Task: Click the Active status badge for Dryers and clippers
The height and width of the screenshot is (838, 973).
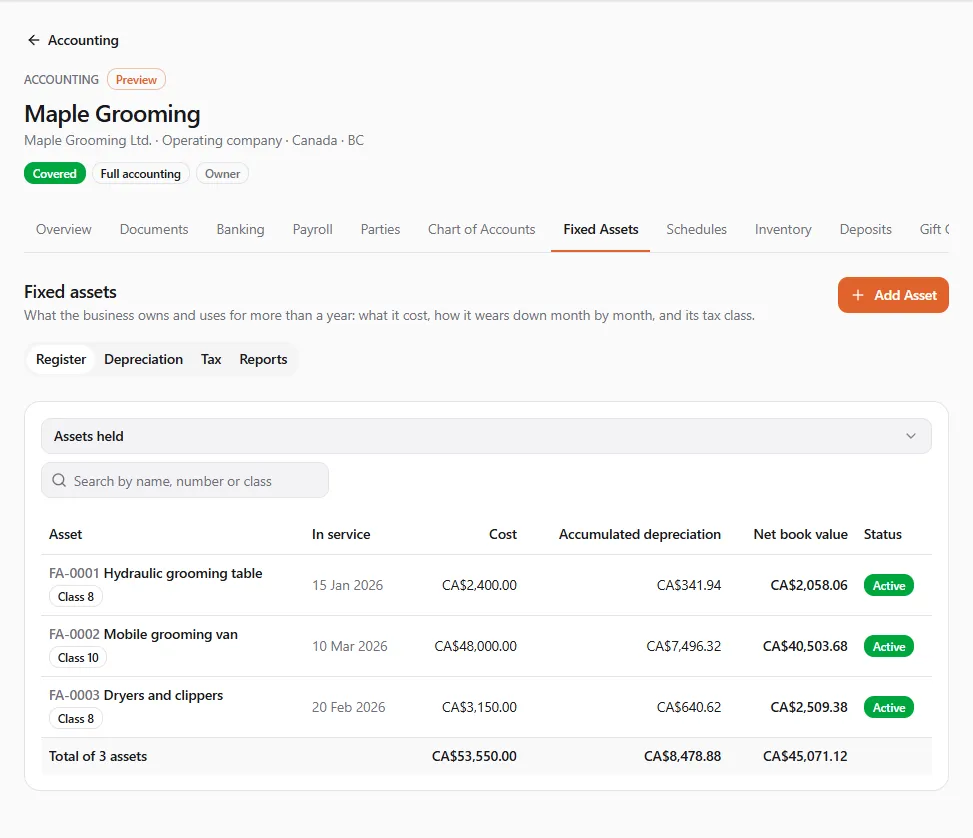Action: (889, 708)
